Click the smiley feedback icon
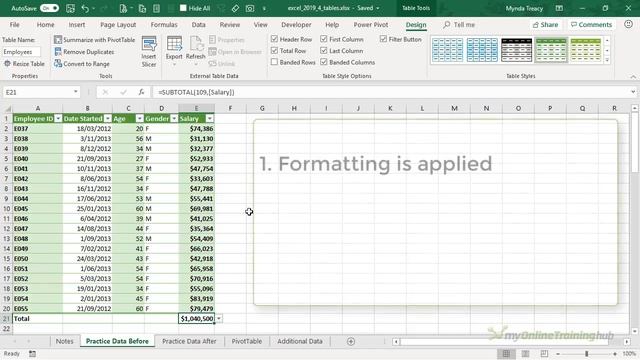Screen dimensions: 640x360 coord(629,24)
